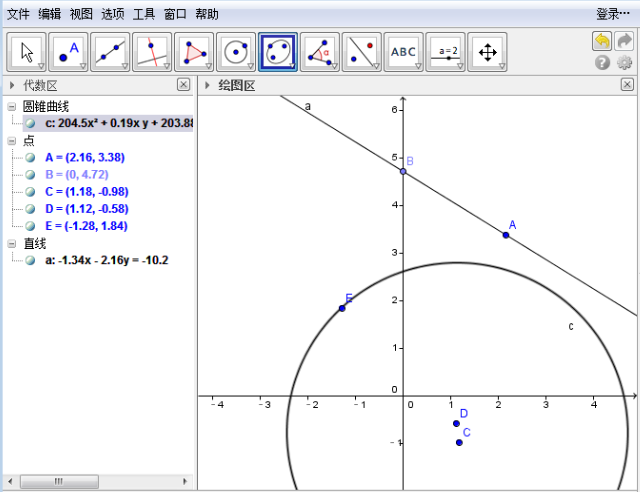The image size is (640, 492).
Task: Open the 文件 menu
Action: point(18,14)
